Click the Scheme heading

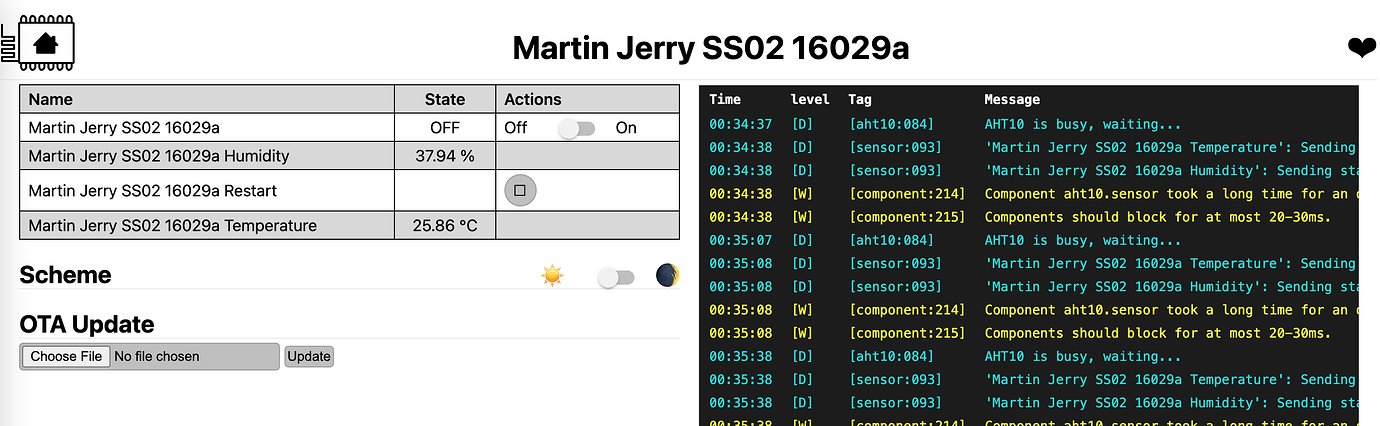pos(66,275)
